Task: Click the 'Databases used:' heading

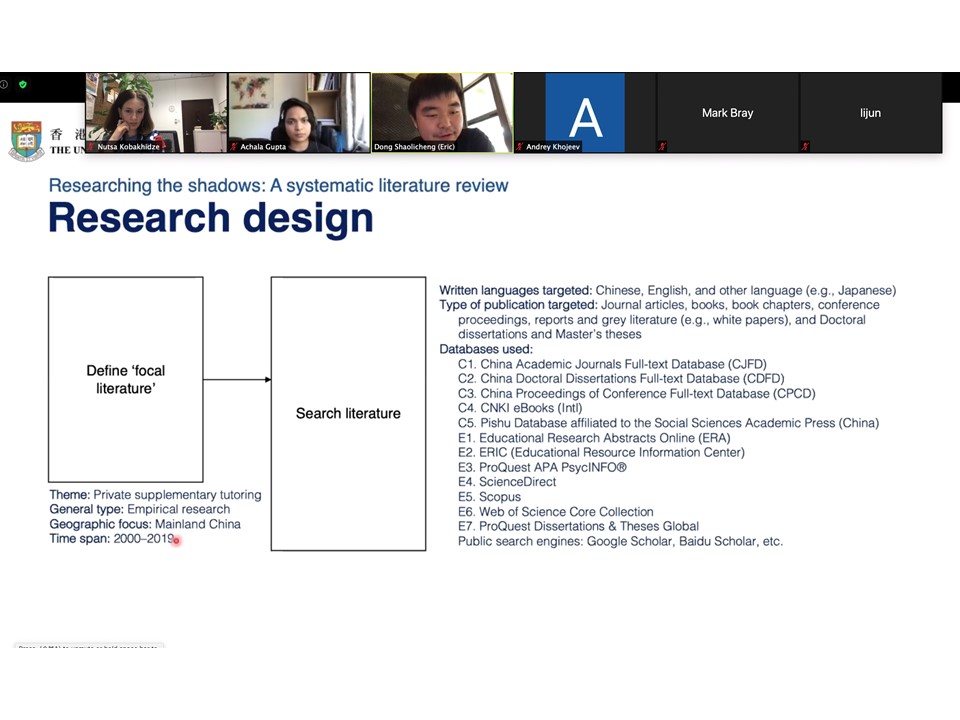Action: click(486, 349)
